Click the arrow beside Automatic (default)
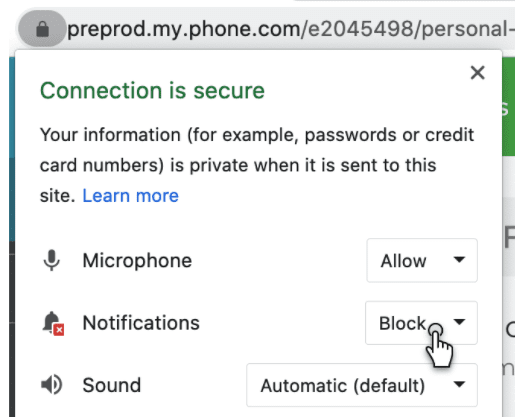 click(459, 384)
